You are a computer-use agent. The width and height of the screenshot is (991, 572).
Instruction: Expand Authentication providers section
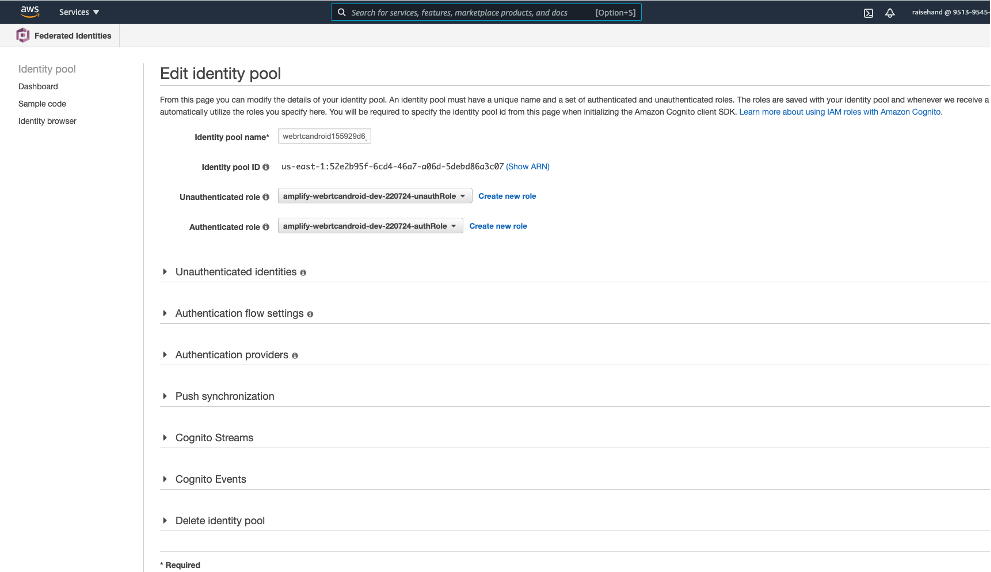tap(231, 355)
